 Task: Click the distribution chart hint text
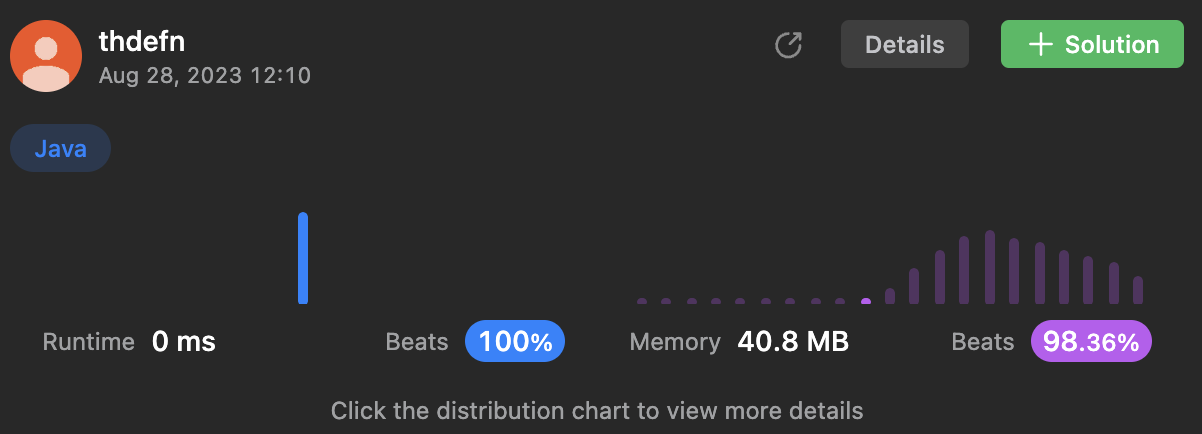pyautogui.click(x=597, y=410)
